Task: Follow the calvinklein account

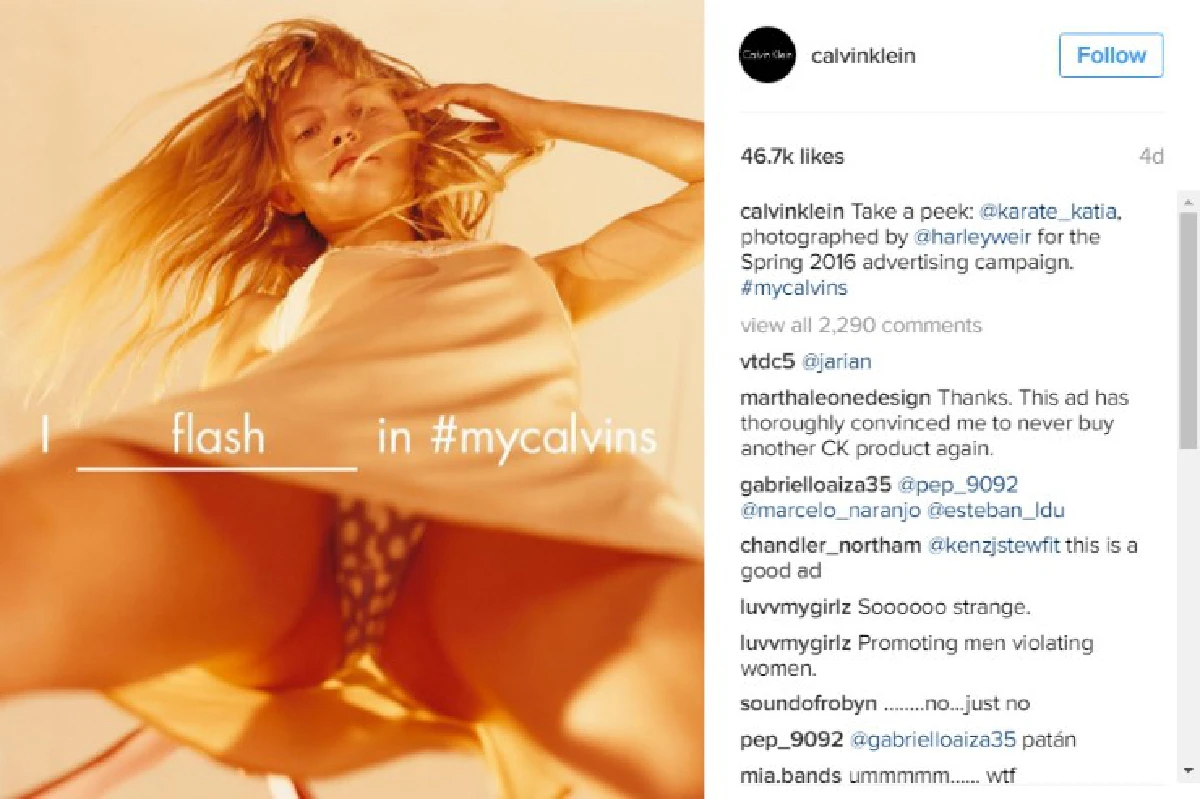Action: coord(1111,55)
